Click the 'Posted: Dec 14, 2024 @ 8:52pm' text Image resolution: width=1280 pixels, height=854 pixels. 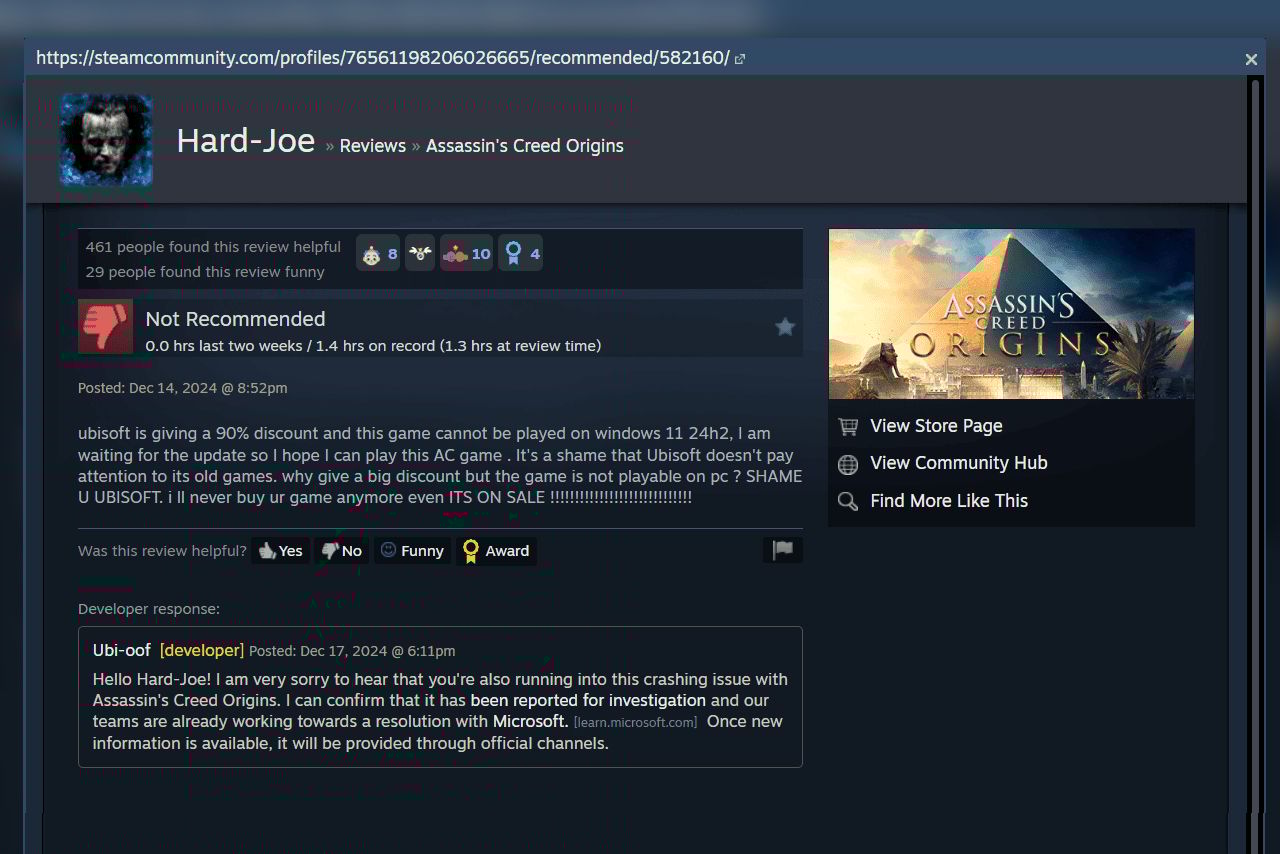click(183, 388)
